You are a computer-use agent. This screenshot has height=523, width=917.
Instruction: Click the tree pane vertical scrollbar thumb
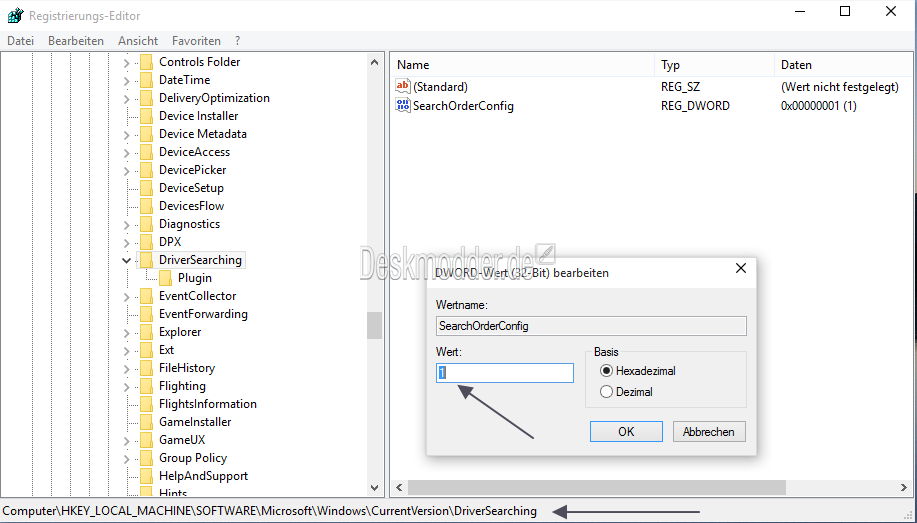click(374, 326)
